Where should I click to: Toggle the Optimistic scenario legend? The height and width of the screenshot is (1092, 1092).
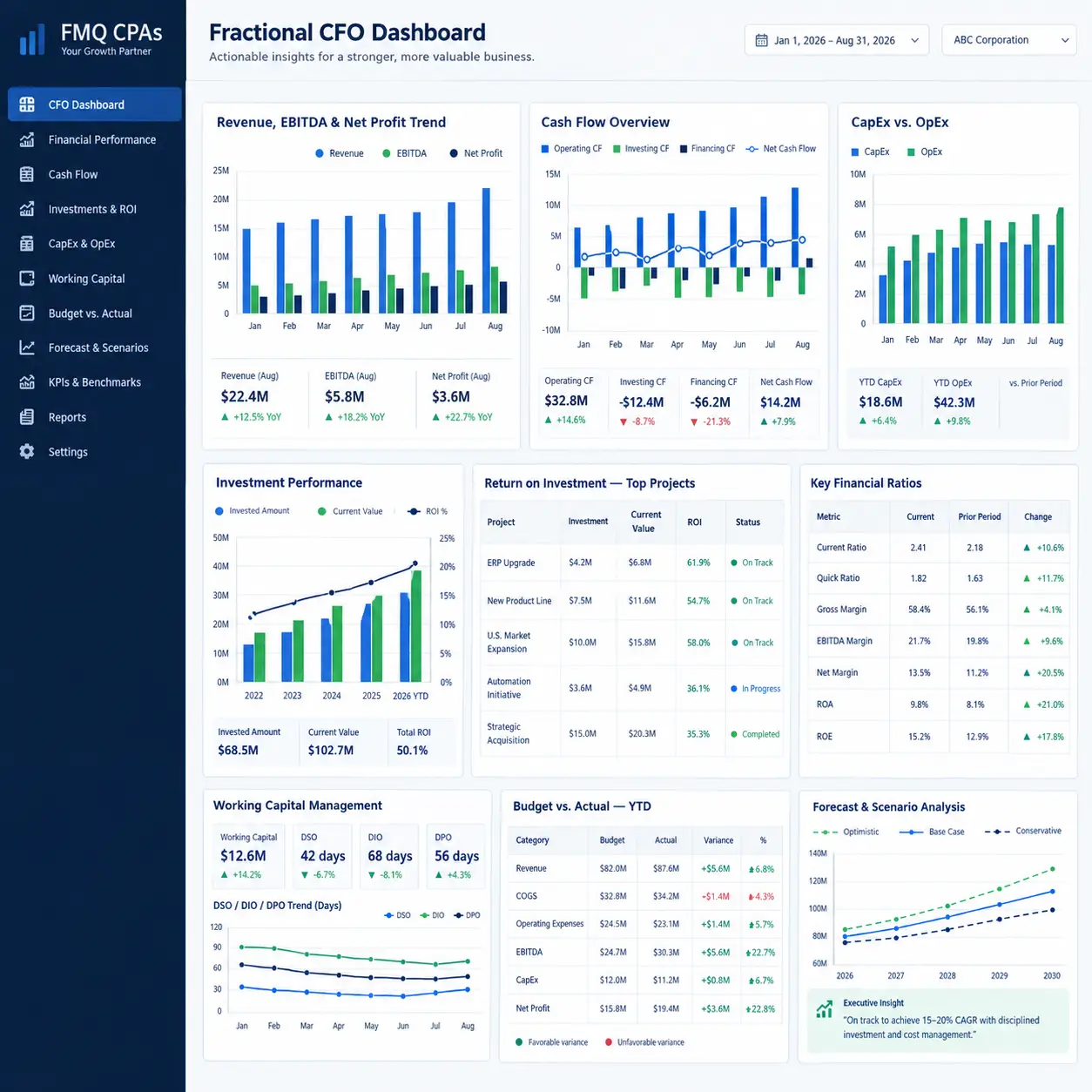[x=846, y=832]
